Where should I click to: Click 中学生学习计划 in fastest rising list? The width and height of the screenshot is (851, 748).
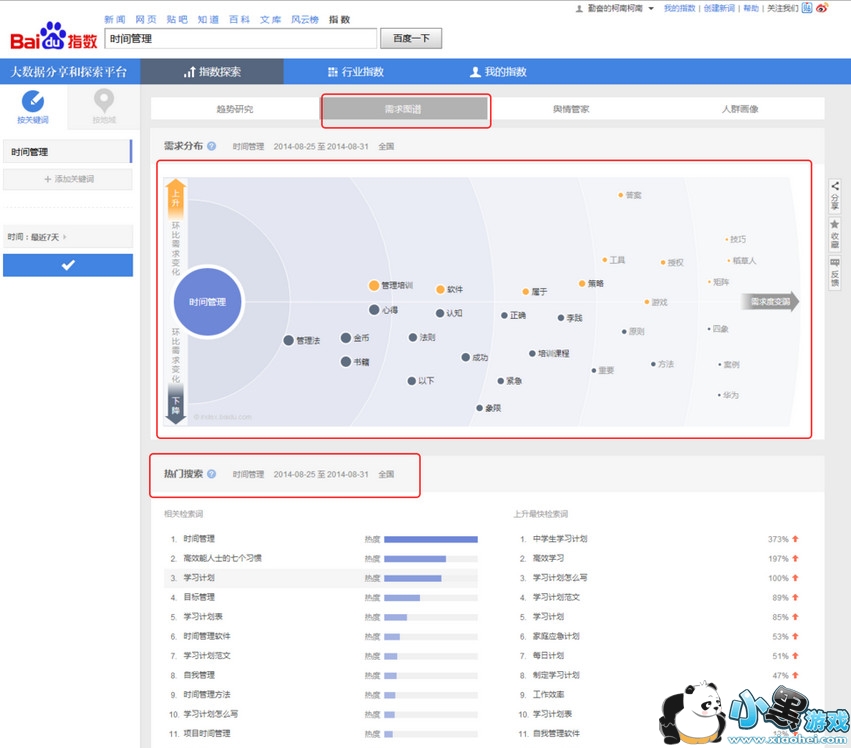point(560,539)
